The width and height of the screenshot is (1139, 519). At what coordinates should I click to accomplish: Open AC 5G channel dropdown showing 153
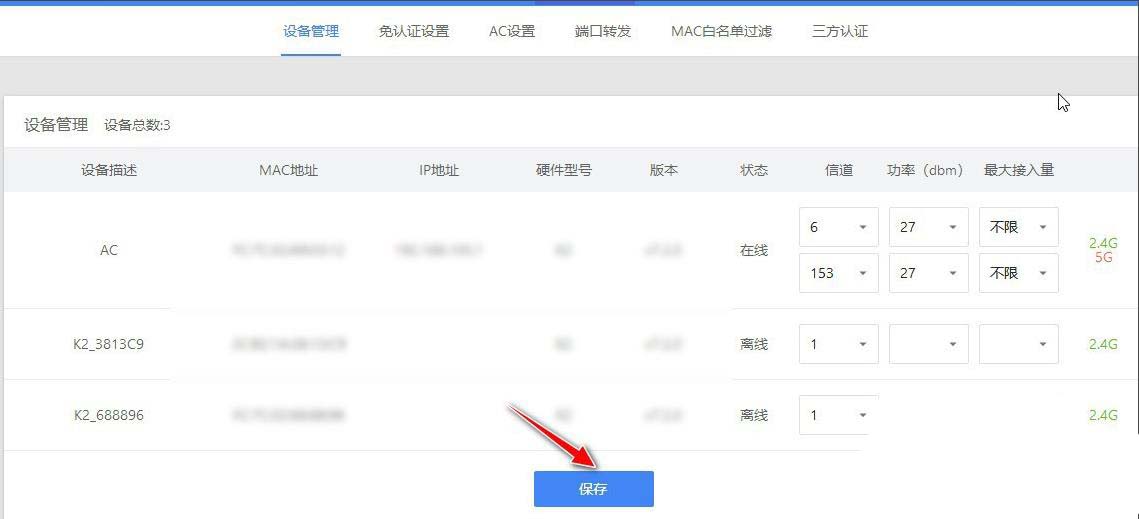(x=838, y=273)
